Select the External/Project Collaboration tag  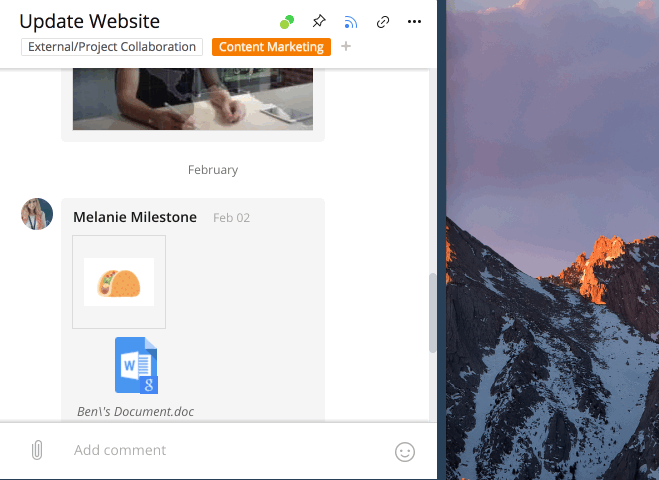click(112, 47)
